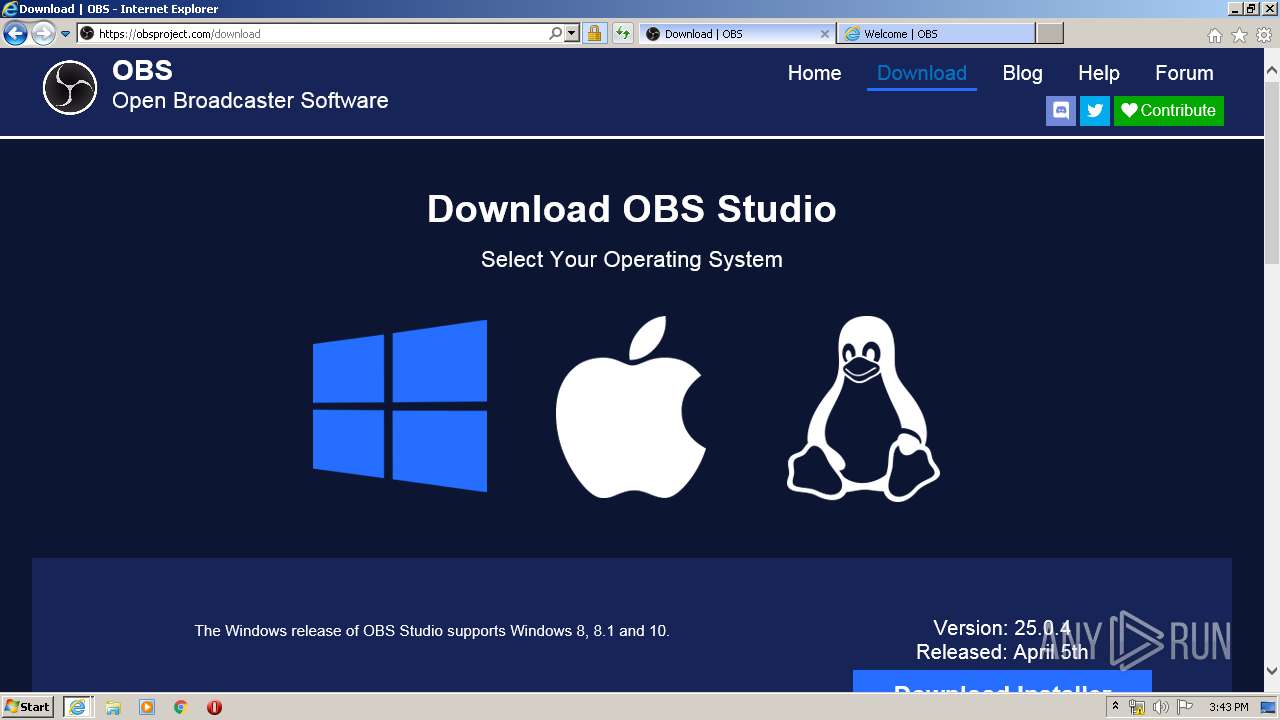Open the Discord link icon

1061,110
